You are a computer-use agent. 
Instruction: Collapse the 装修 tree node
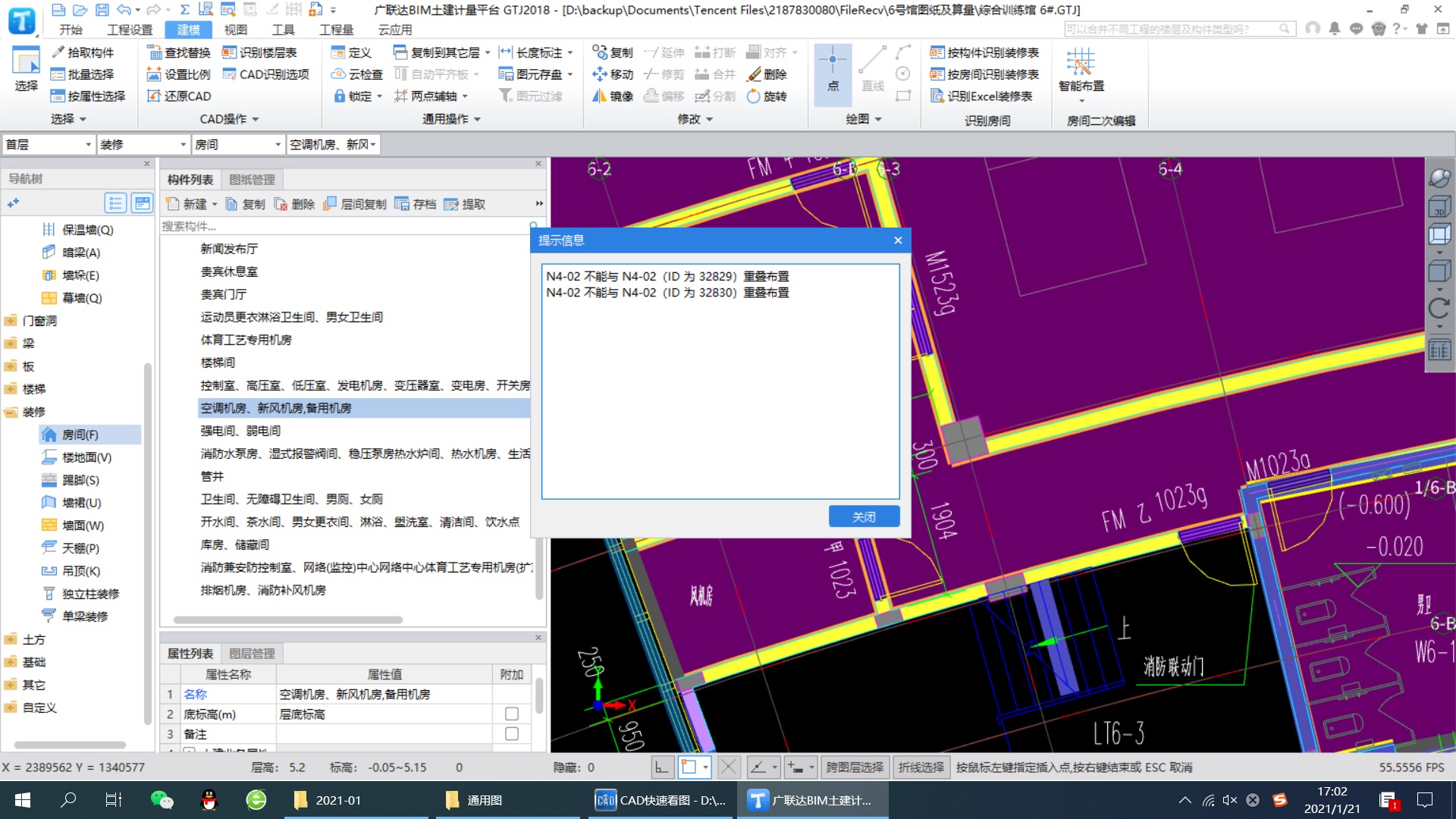(x=11, y=412)
